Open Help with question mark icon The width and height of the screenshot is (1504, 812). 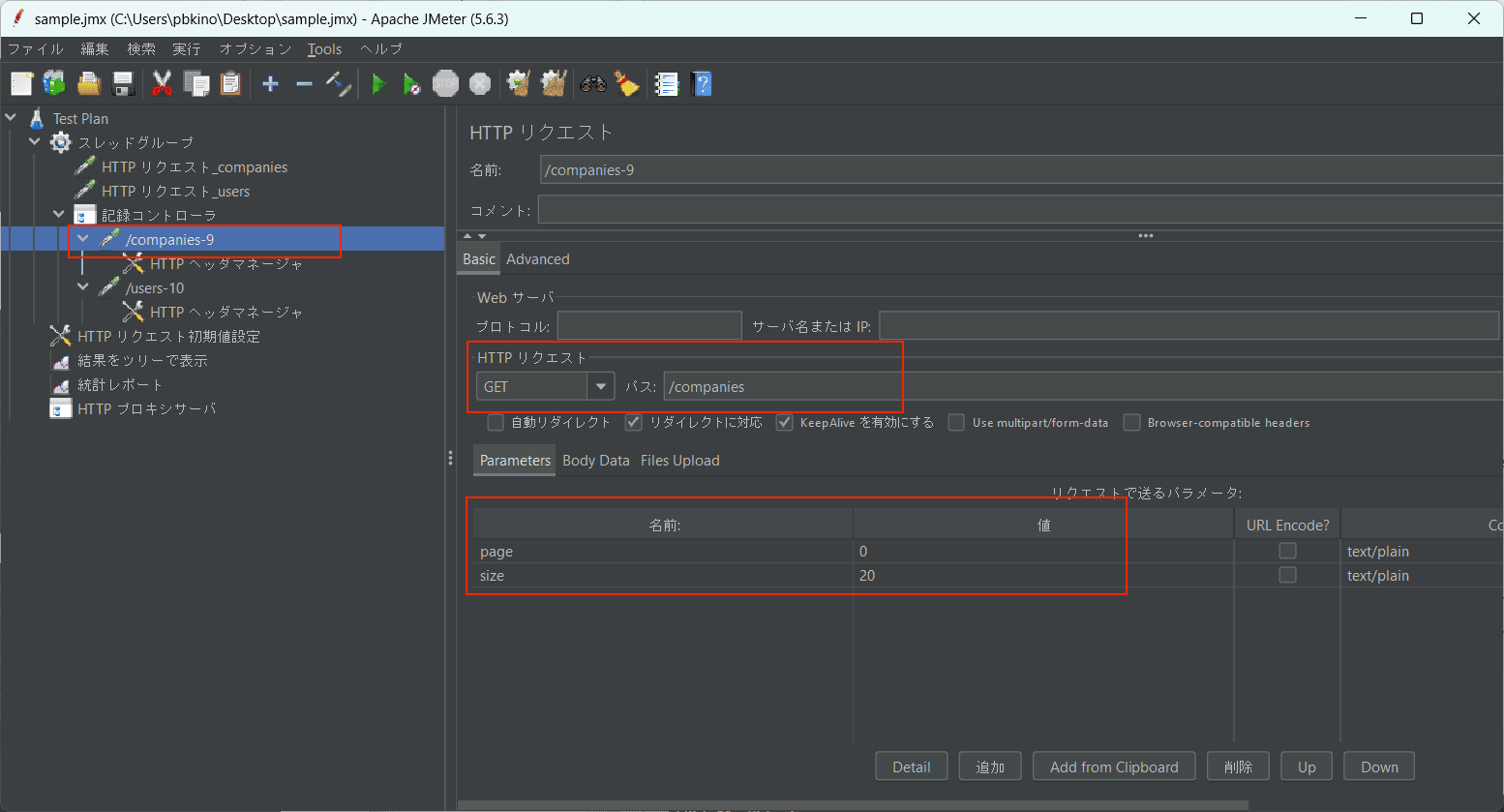pyautogui.click(x=702, y=84)
